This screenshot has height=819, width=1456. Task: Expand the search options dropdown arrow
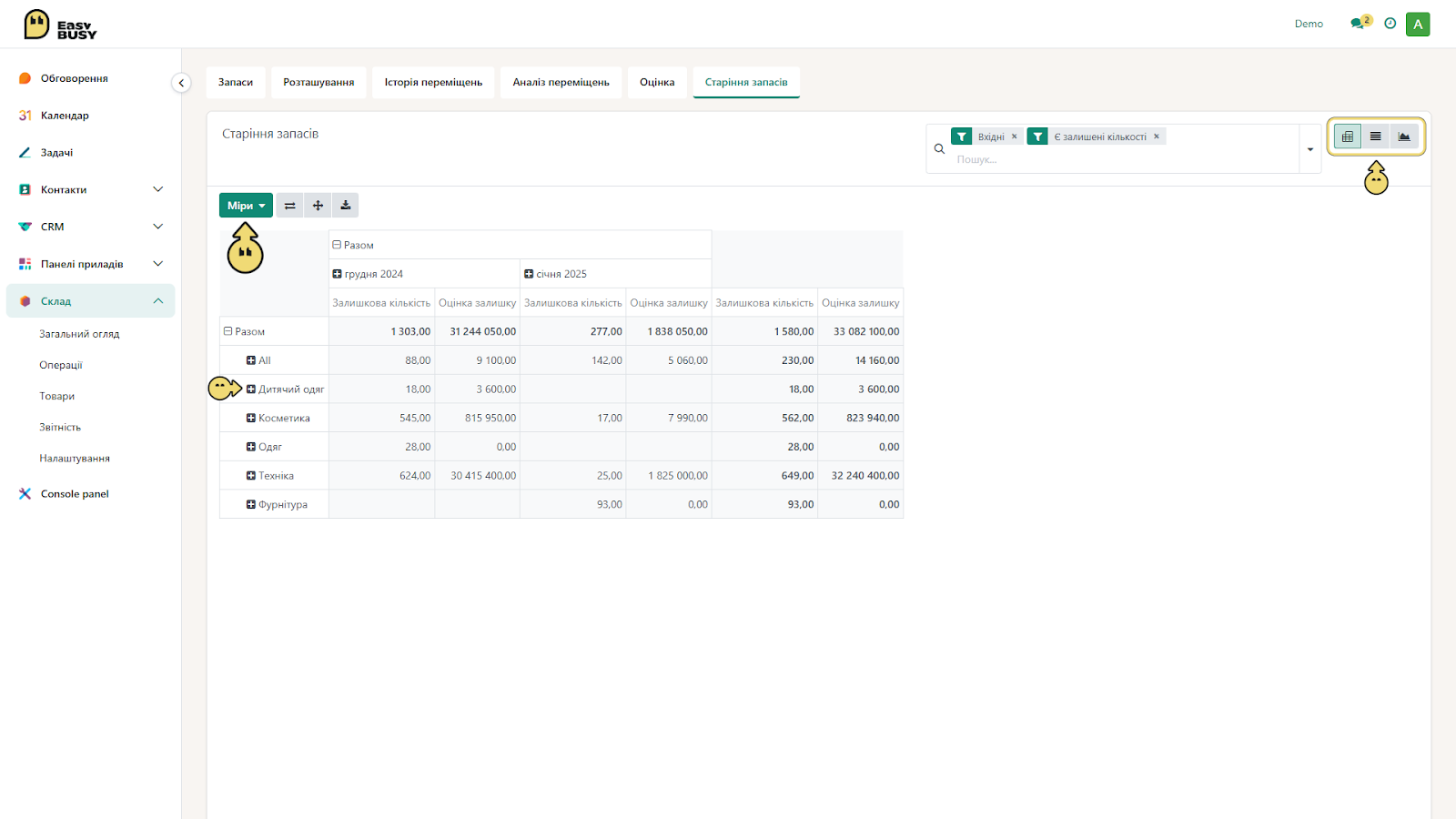coord(1310,149)
